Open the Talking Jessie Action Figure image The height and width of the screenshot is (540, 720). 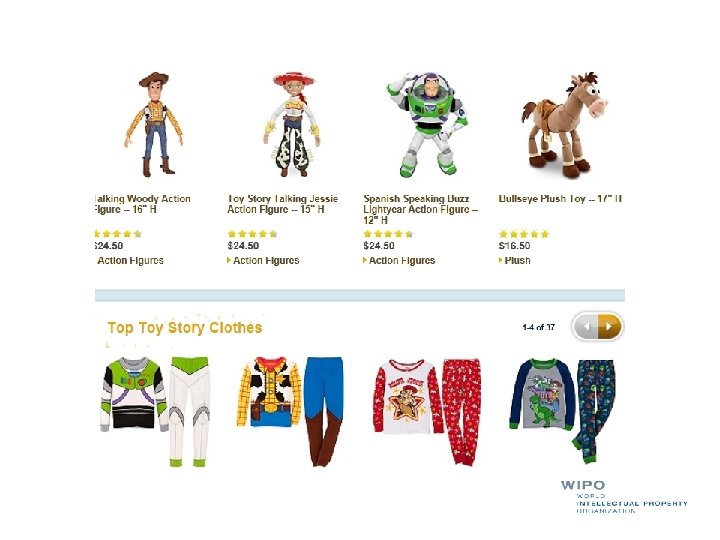click(292, 124)
